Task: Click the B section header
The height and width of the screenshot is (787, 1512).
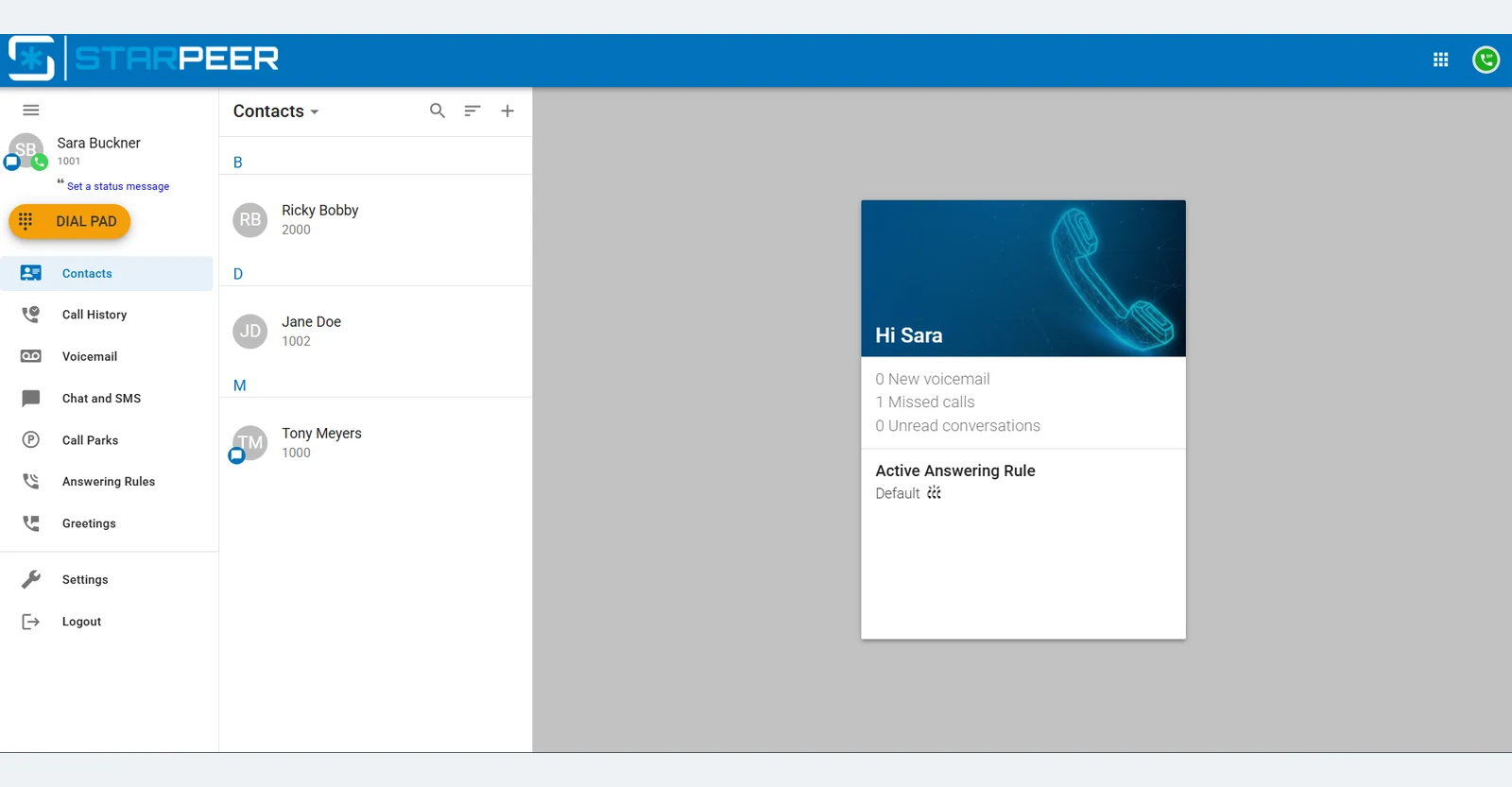Action: [x=238, y=163]
